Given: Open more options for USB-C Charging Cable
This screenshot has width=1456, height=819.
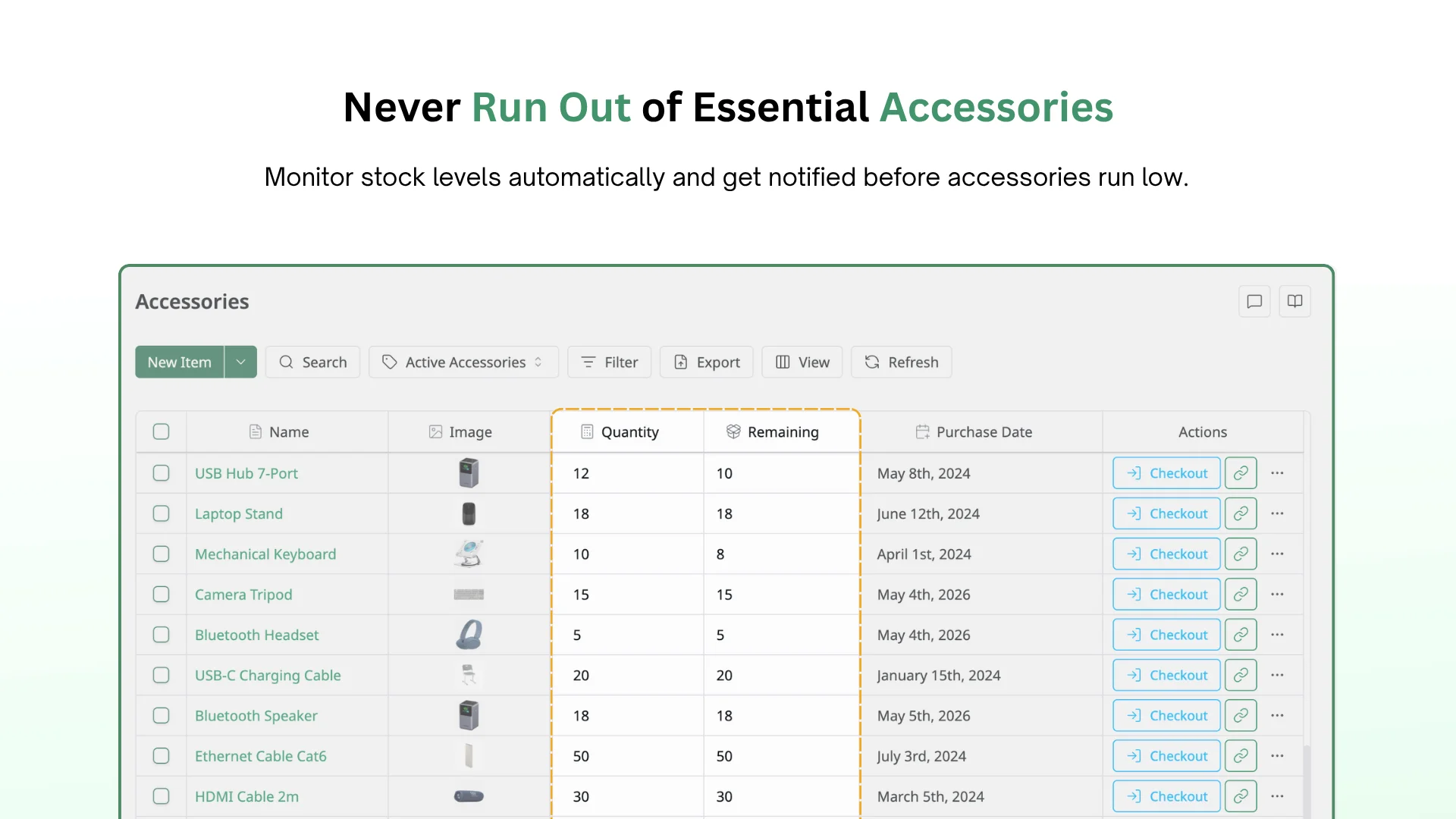Looking at the screenshot, I should [x=1277, y=675].
